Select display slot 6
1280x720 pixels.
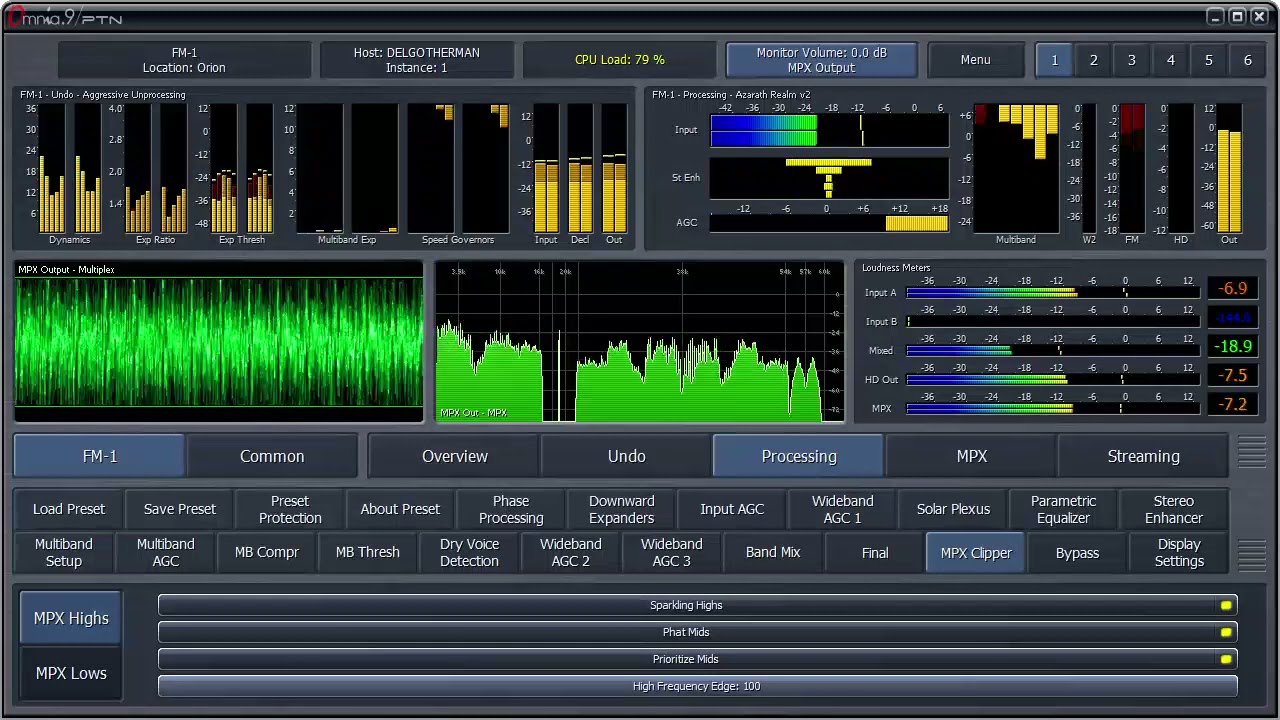1247,60
